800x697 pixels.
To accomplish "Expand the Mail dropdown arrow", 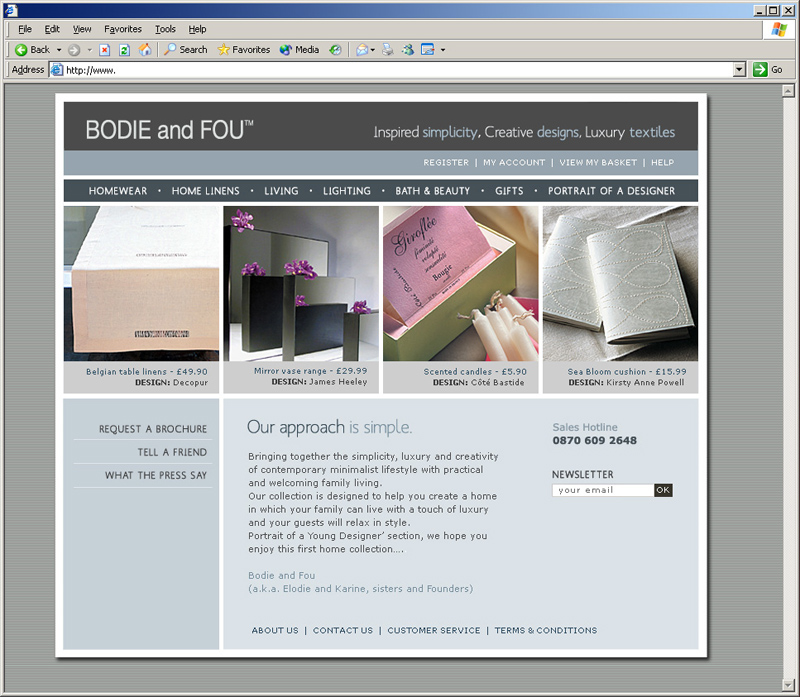I will (x=373, y=49).
